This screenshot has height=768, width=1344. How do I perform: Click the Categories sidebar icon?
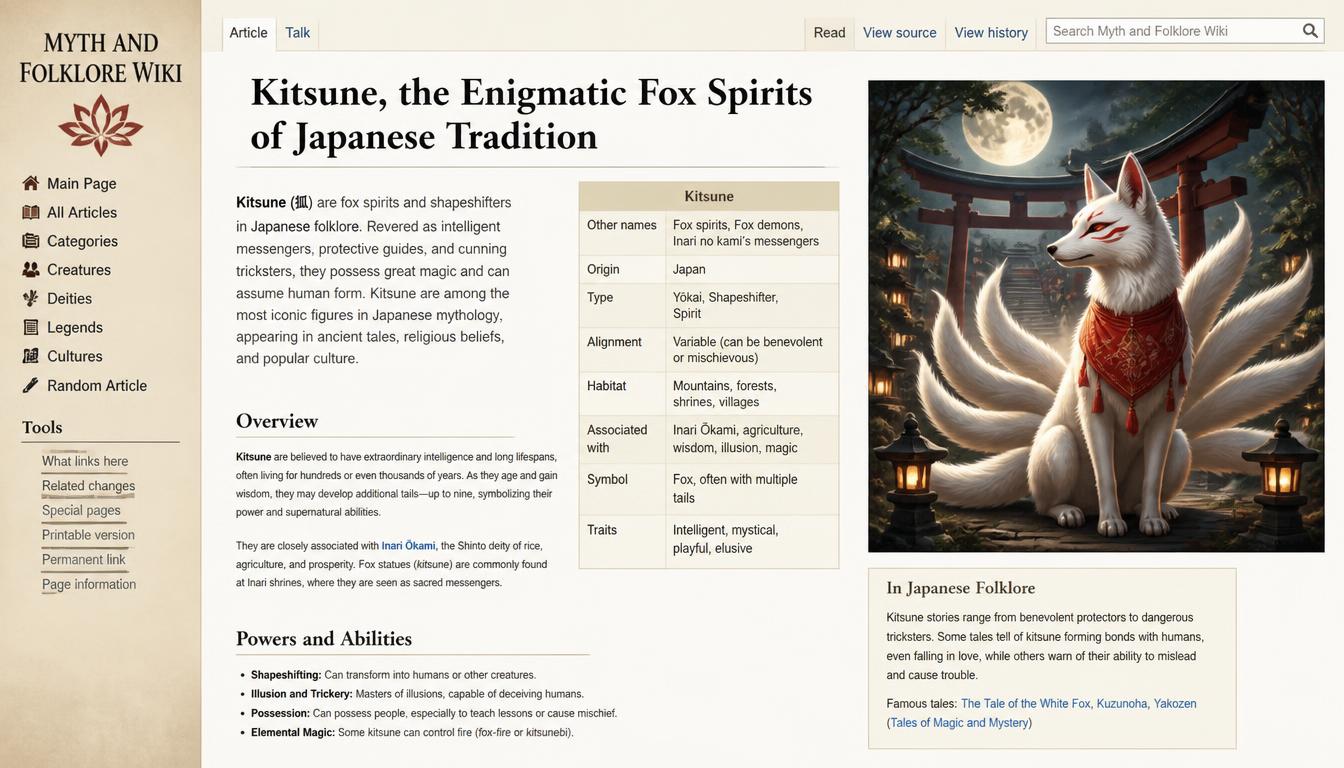coord(31,241)
